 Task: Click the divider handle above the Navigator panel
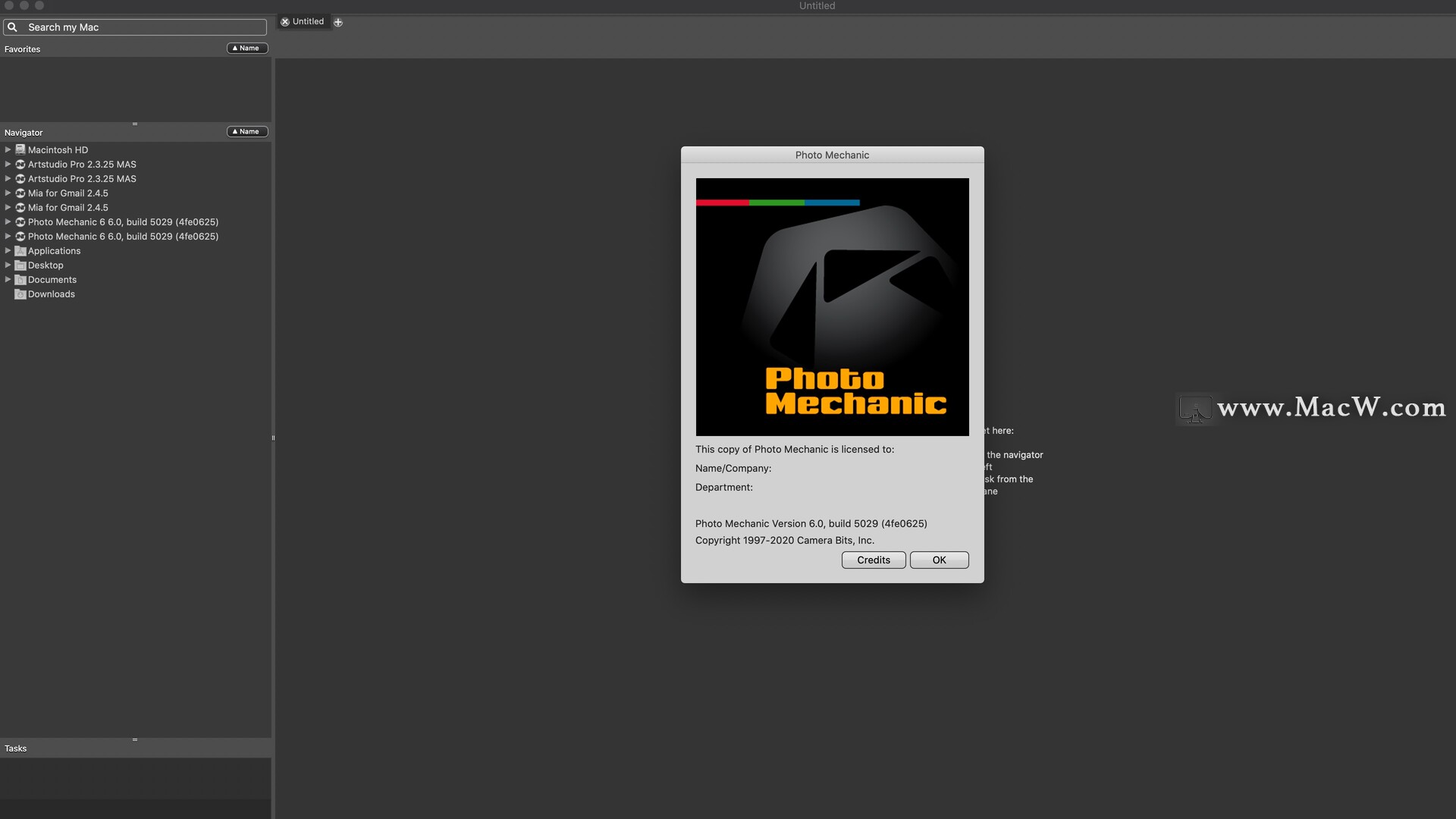(135, 124)
